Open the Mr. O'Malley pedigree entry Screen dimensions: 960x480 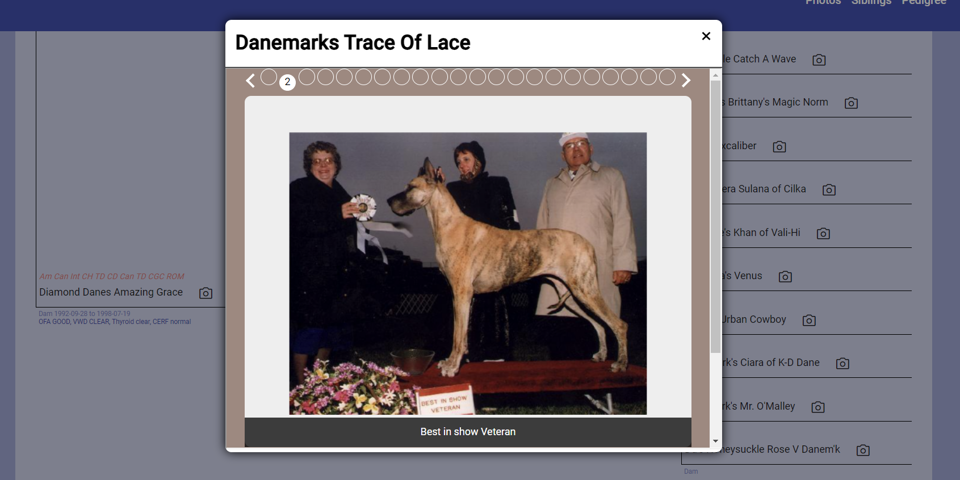pos(759,406)
